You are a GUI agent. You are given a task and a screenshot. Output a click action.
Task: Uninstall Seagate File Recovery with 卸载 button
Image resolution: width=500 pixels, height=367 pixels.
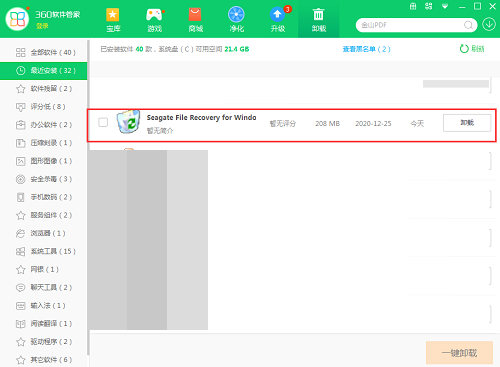click(x=467, y=123)
